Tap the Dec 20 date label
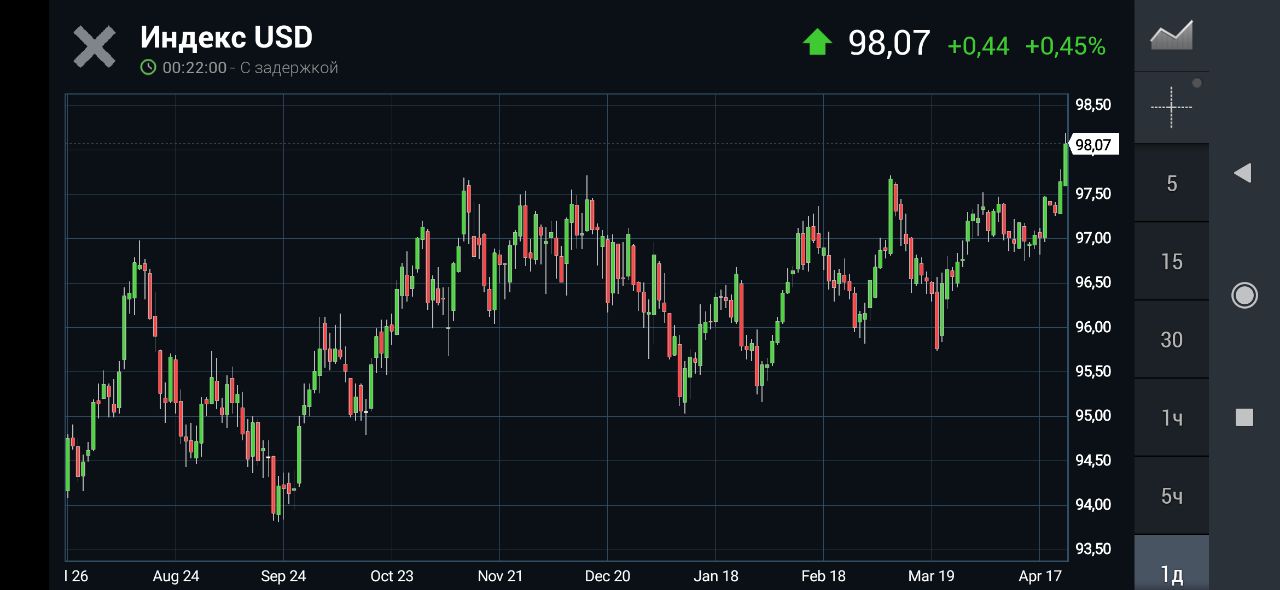This screenshot has width=1280, height=590. click(608, 576)
